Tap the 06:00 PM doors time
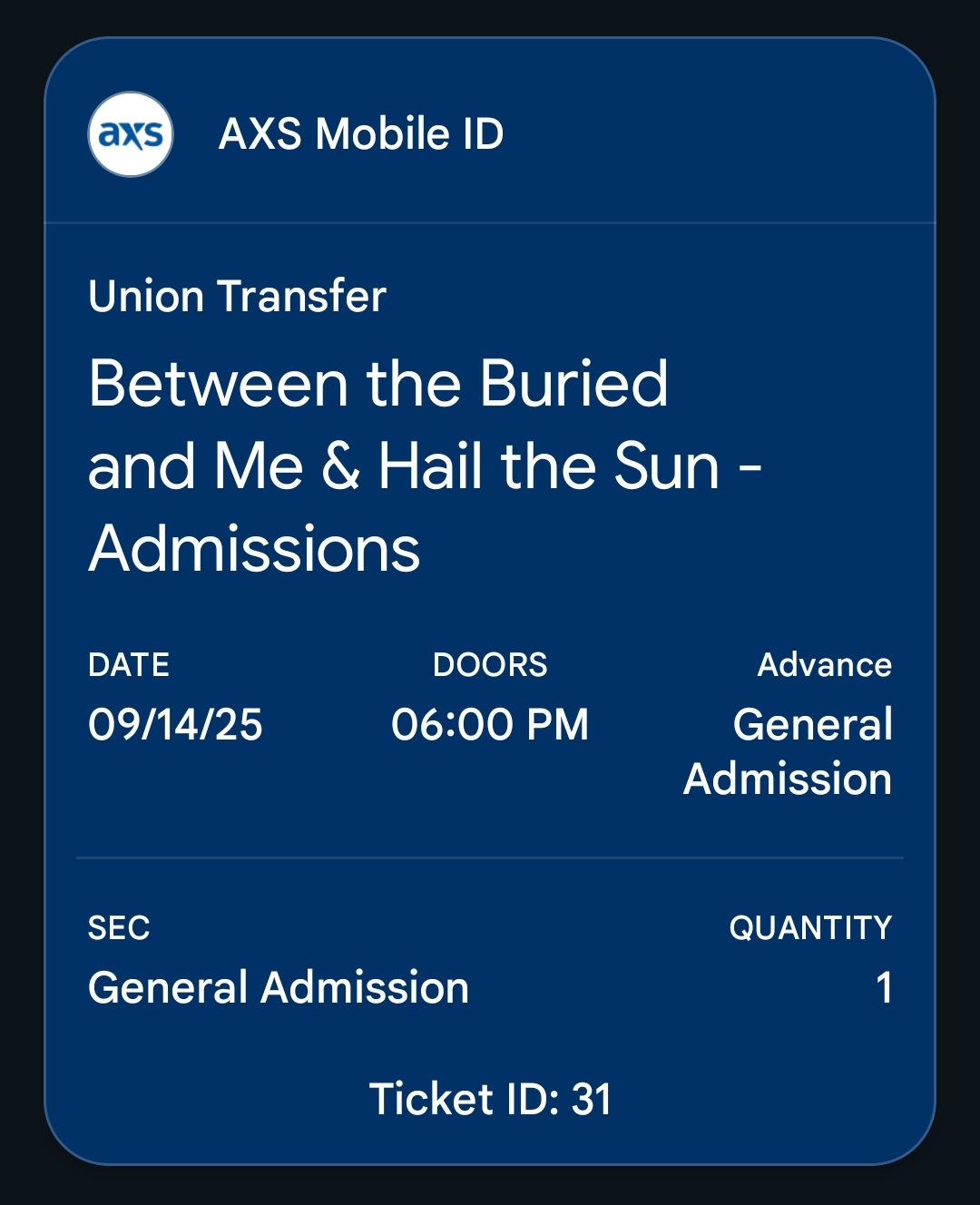 click(490, 725)
